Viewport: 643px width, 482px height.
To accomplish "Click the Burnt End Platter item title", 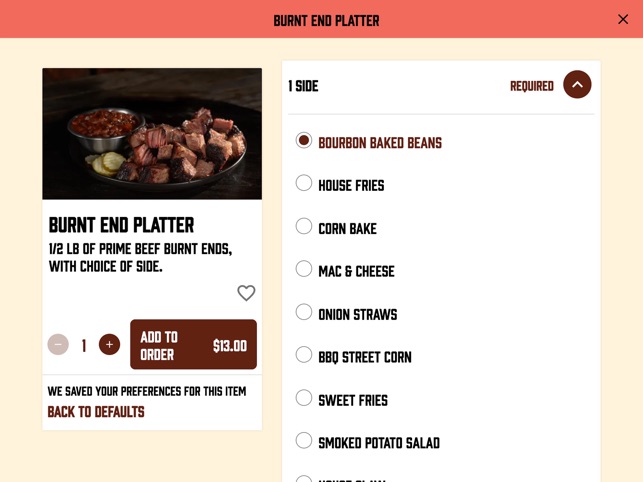I will pyautogui.click(x=121, y=225).
